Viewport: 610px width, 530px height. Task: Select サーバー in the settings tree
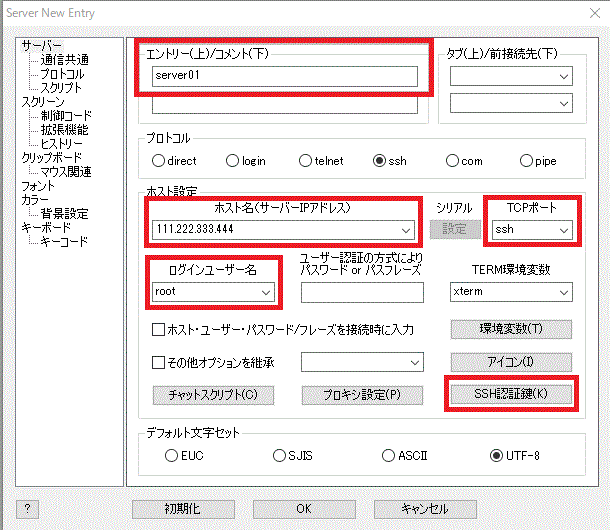pyautogui.click(x=42, y=46)
